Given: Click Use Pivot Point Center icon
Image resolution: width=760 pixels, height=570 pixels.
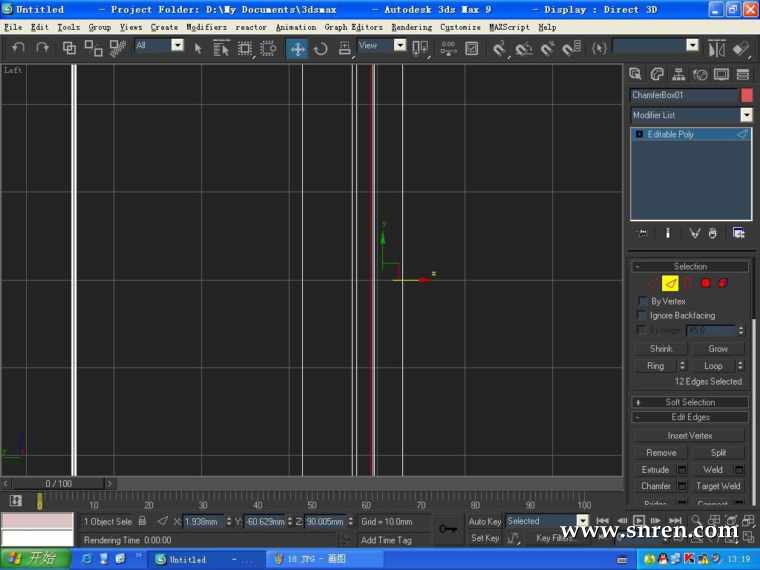Looking at the screenshot, I should click(x=420, y=48).
